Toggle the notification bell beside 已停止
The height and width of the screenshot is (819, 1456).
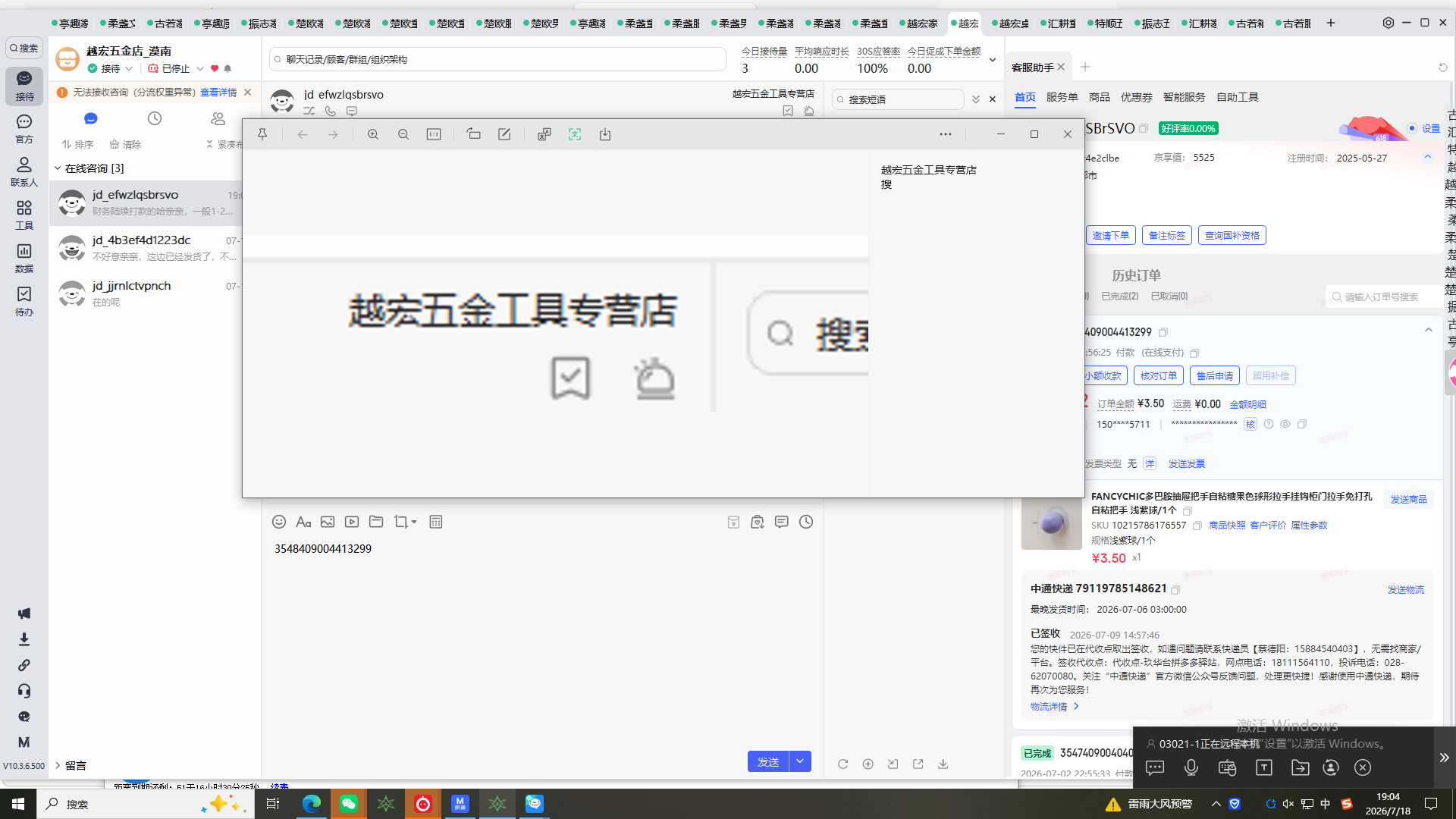pyautogui.click(x=227, y=68)
